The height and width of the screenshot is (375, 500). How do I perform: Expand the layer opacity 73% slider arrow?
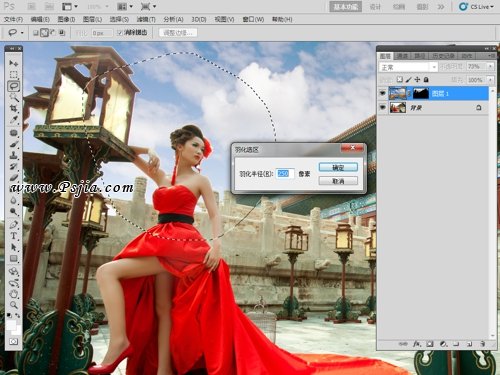tap(490, 67)
